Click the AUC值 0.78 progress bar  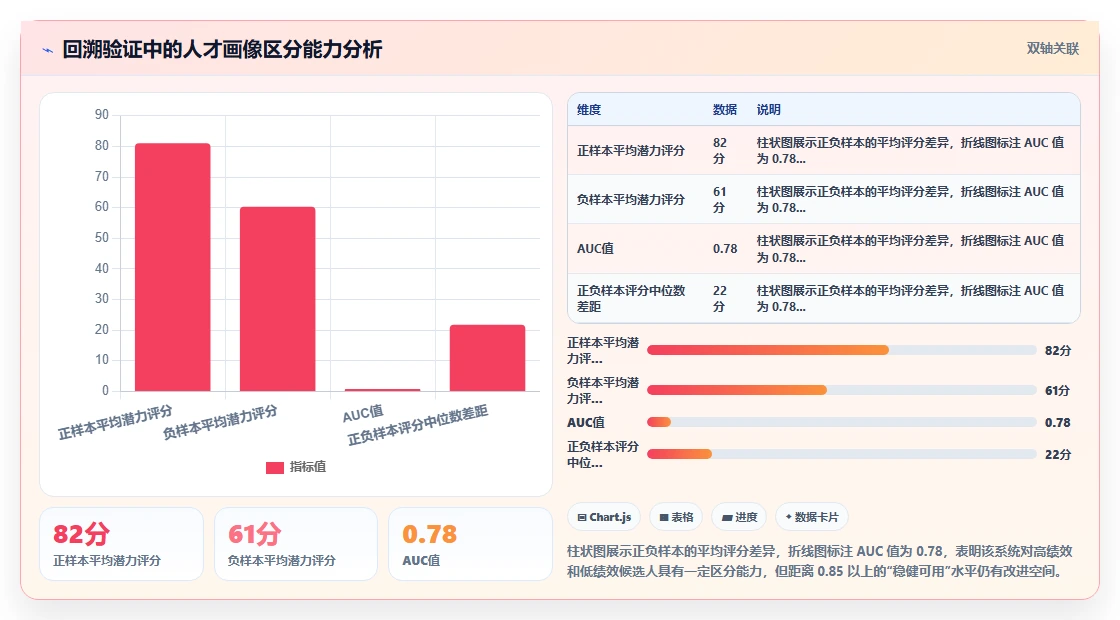coord(841,422)
